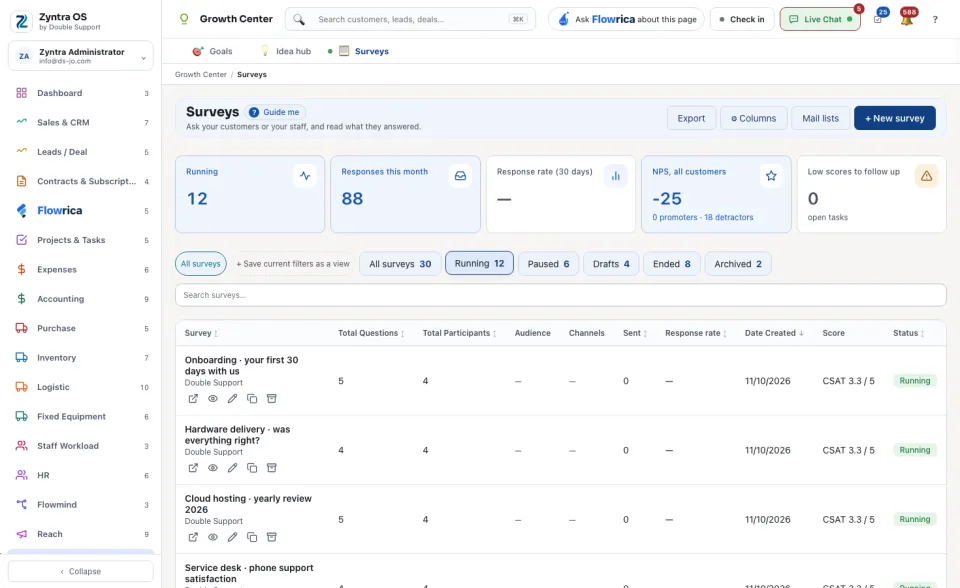The image size is (960, 588).
Task: Click the help question mark icon
Action: click(x=935, y=20)
